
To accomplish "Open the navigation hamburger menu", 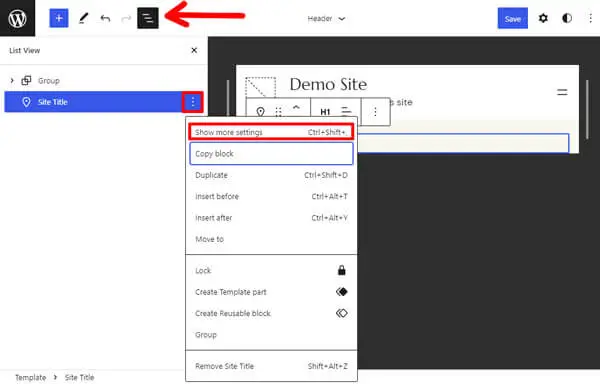I will click(x=562, y=92).
